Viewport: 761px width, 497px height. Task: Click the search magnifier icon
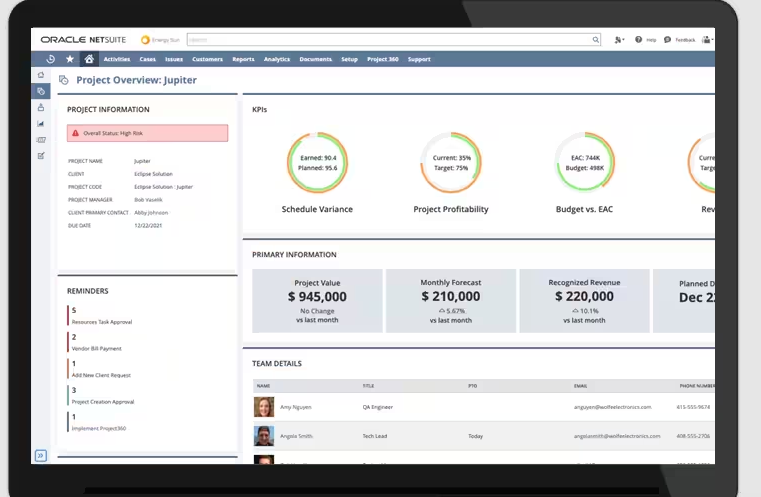pos(596,40)
